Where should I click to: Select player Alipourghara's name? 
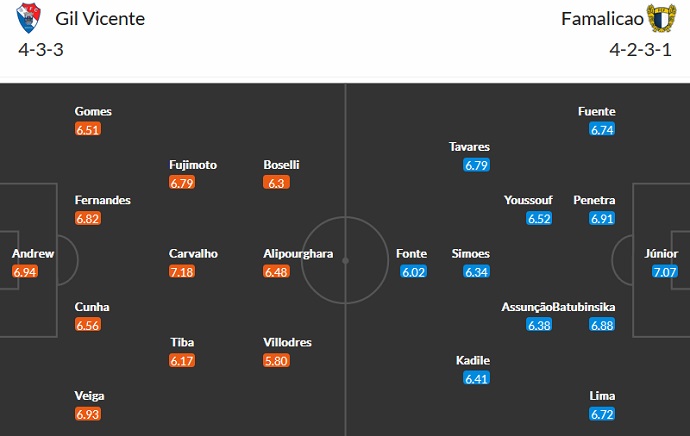point(298,254)
